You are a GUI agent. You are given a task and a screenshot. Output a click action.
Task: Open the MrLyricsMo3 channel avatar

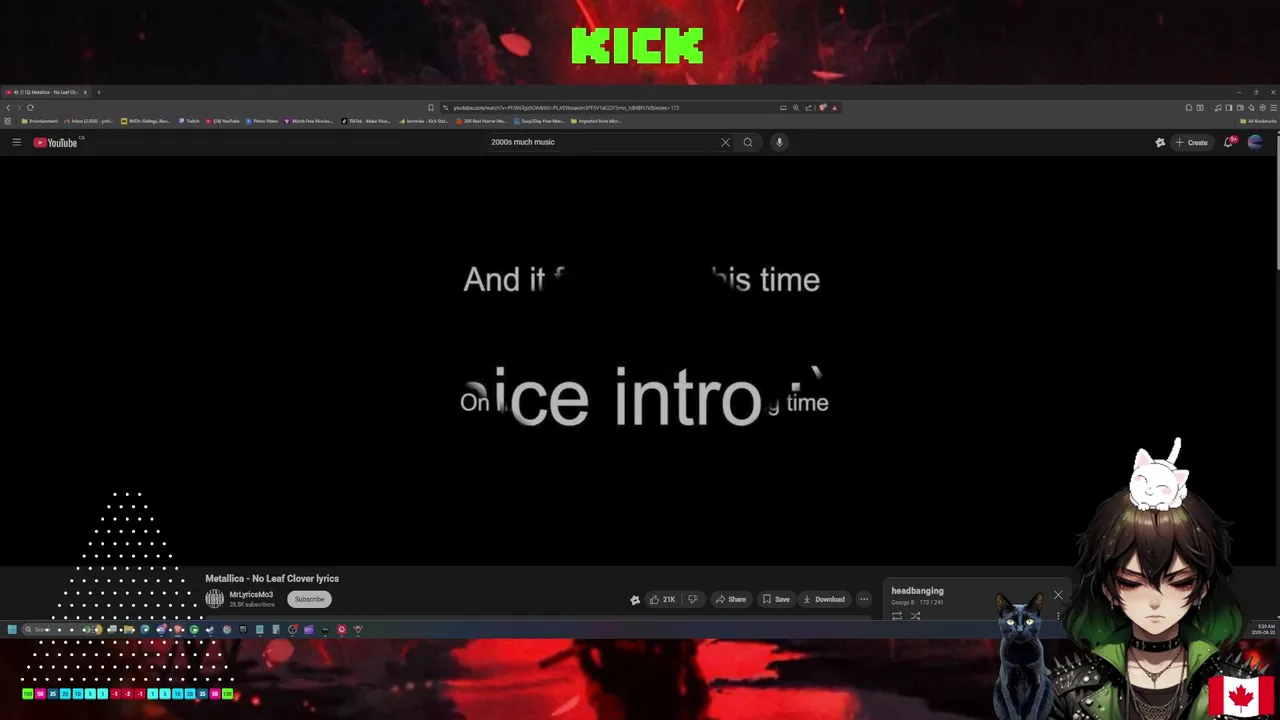[x=214, y=598]
